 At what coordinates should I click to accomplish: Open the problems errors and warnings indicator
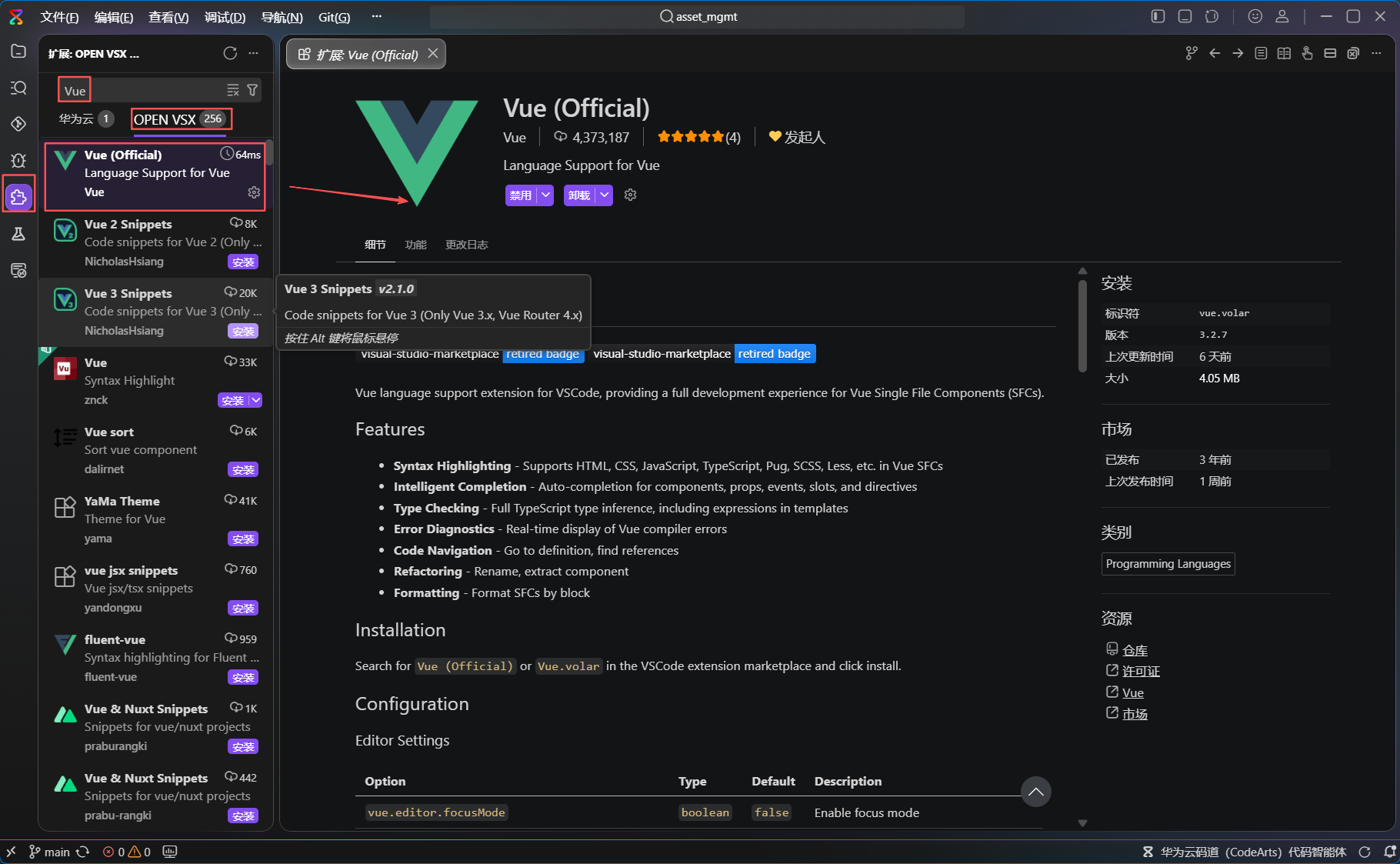[x=127, y=852]
